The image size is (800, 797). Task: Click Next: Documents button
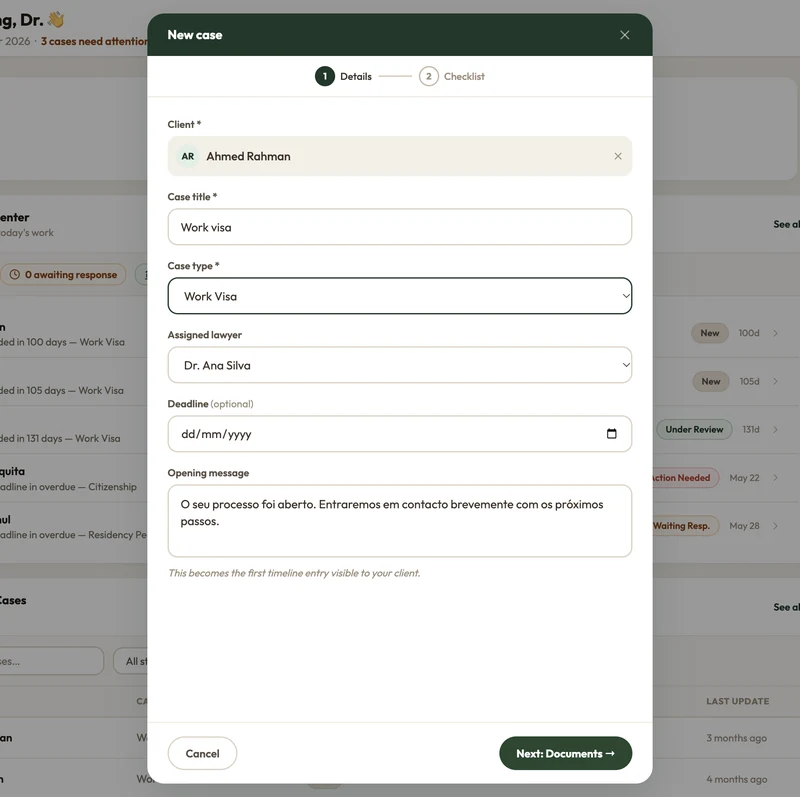click(565, 753)
